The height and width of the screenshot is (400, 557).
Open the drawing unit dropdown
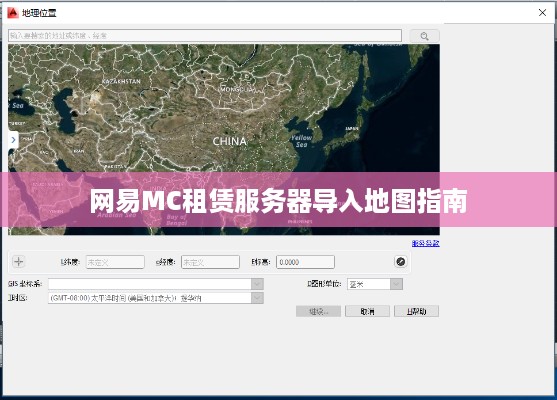[x=396, y=284]
